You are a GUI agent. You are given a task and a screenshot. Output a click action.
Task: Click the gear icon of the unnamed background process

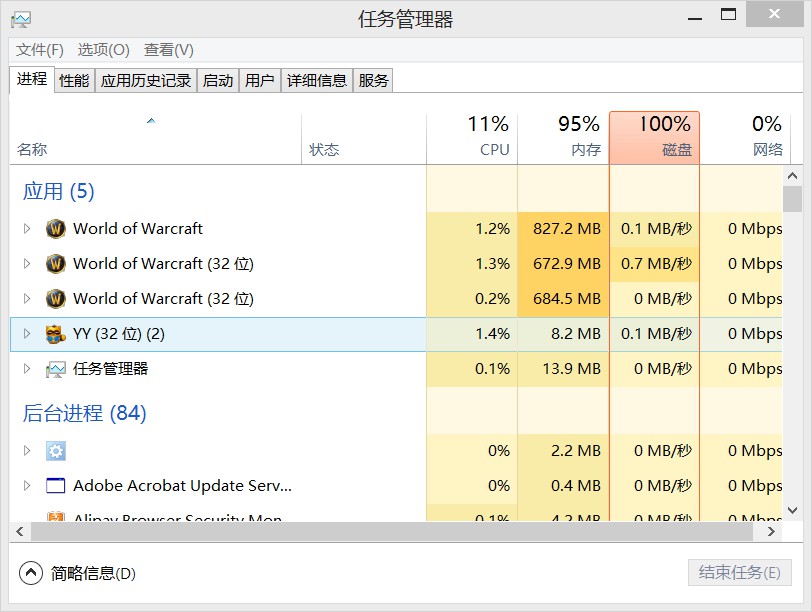click(56, 451)
